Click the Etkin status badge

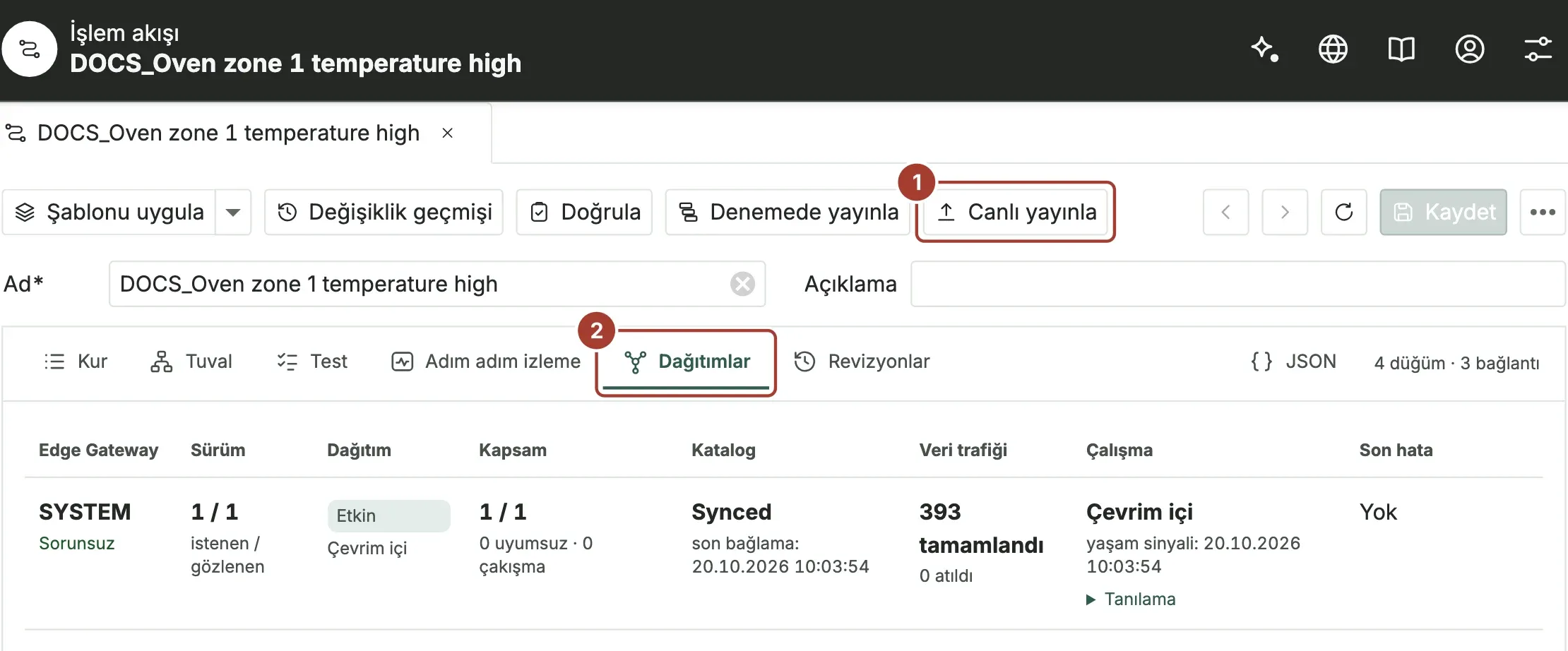389,516
